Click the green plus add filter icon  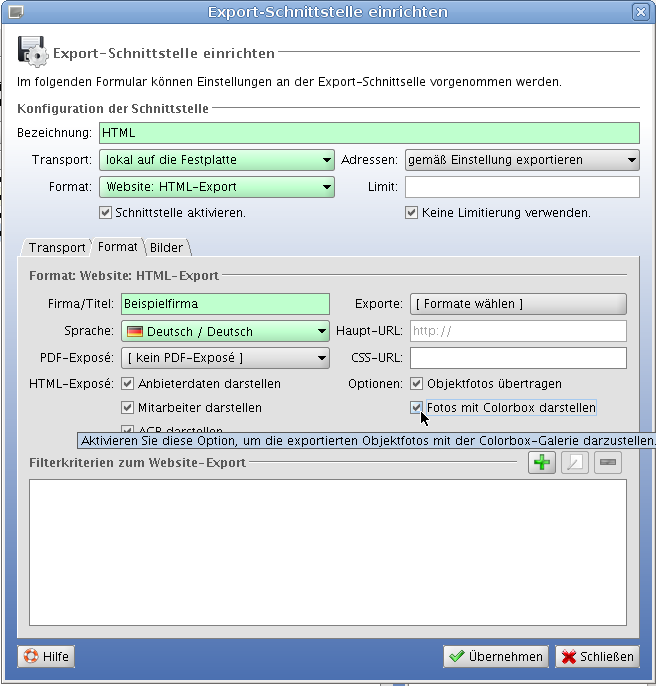click(541, 463)
